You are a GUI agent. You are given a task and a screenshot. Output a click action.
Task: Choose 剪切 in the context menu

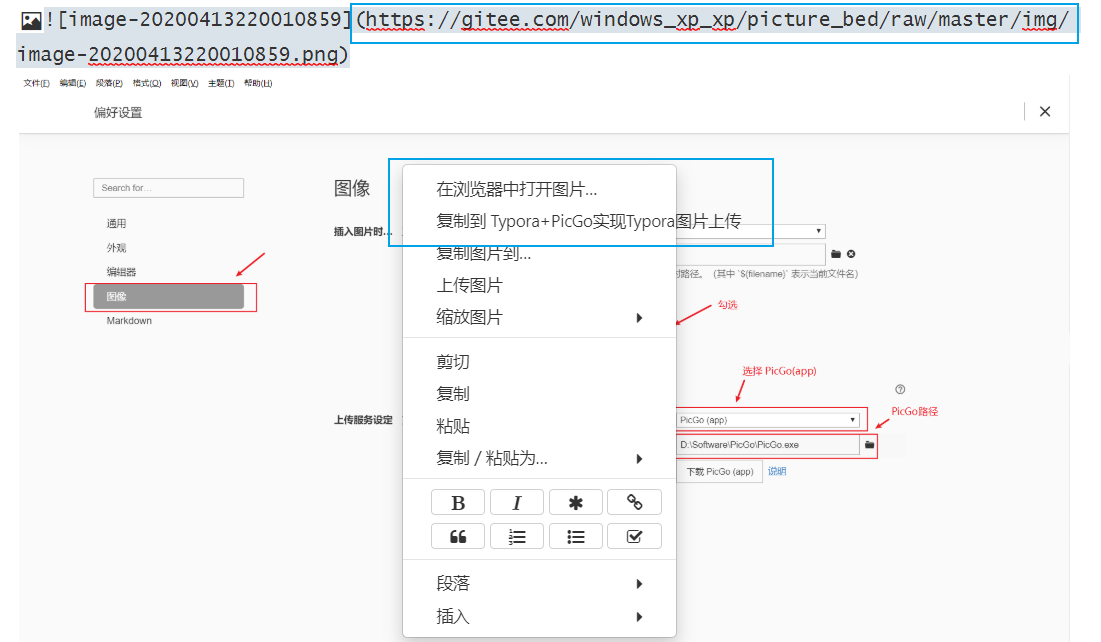click(453, 362)
